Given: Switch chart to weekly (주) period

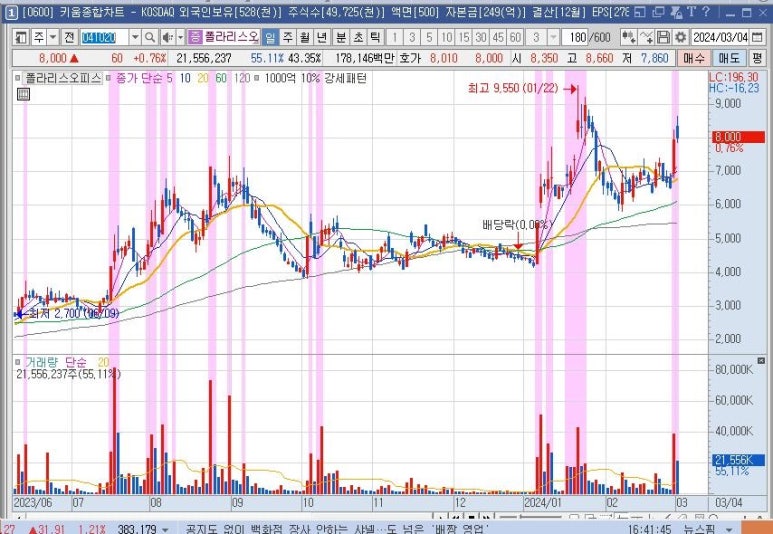Looking at the screenshot, I should tap(287, 36).
